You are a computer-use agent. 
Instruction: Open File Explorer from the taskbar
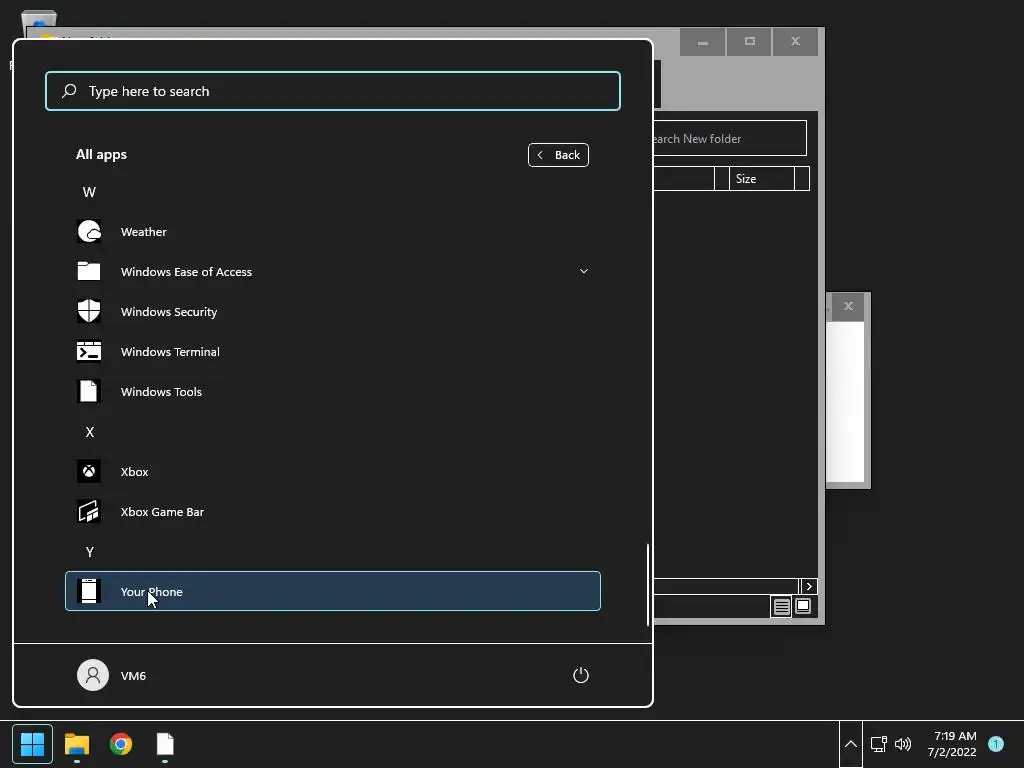[76, 744]
